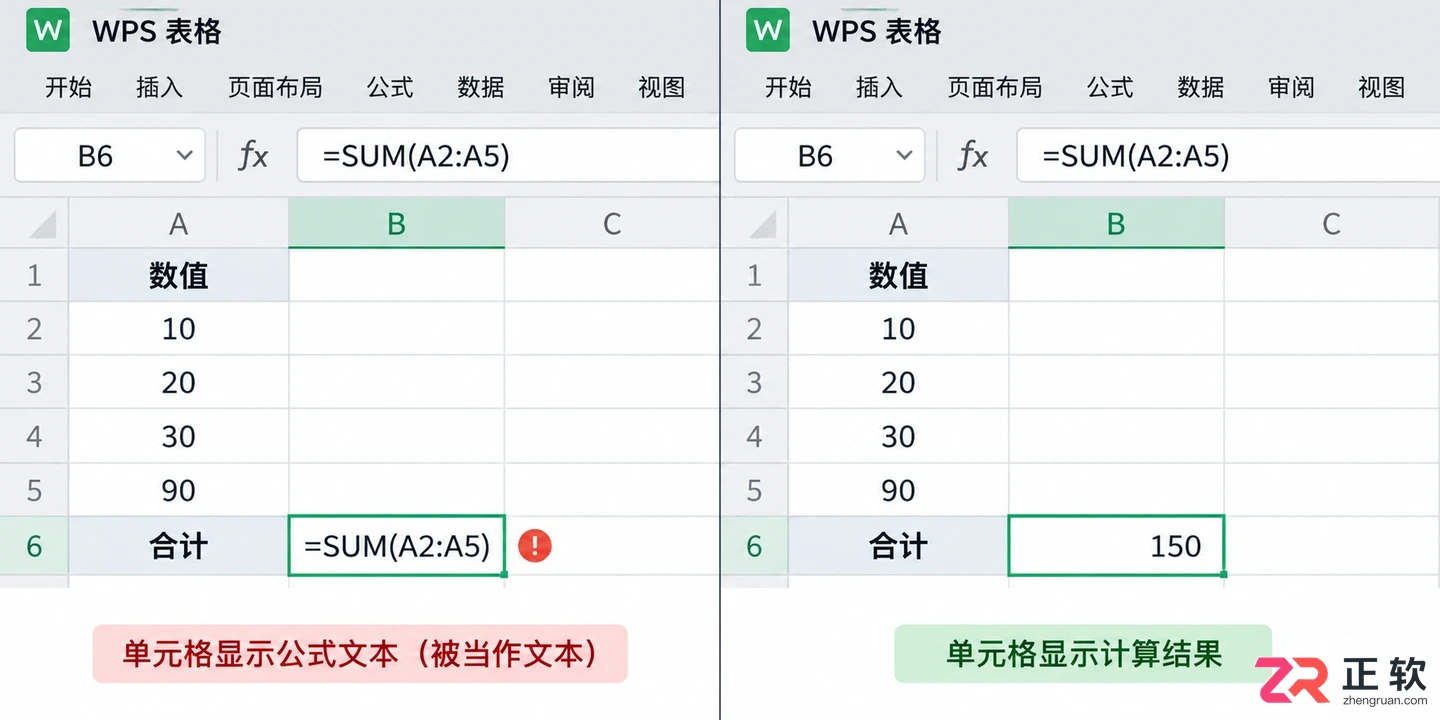
Task: Switch to 审阅 tab in right window
Action: [1292, 88]
